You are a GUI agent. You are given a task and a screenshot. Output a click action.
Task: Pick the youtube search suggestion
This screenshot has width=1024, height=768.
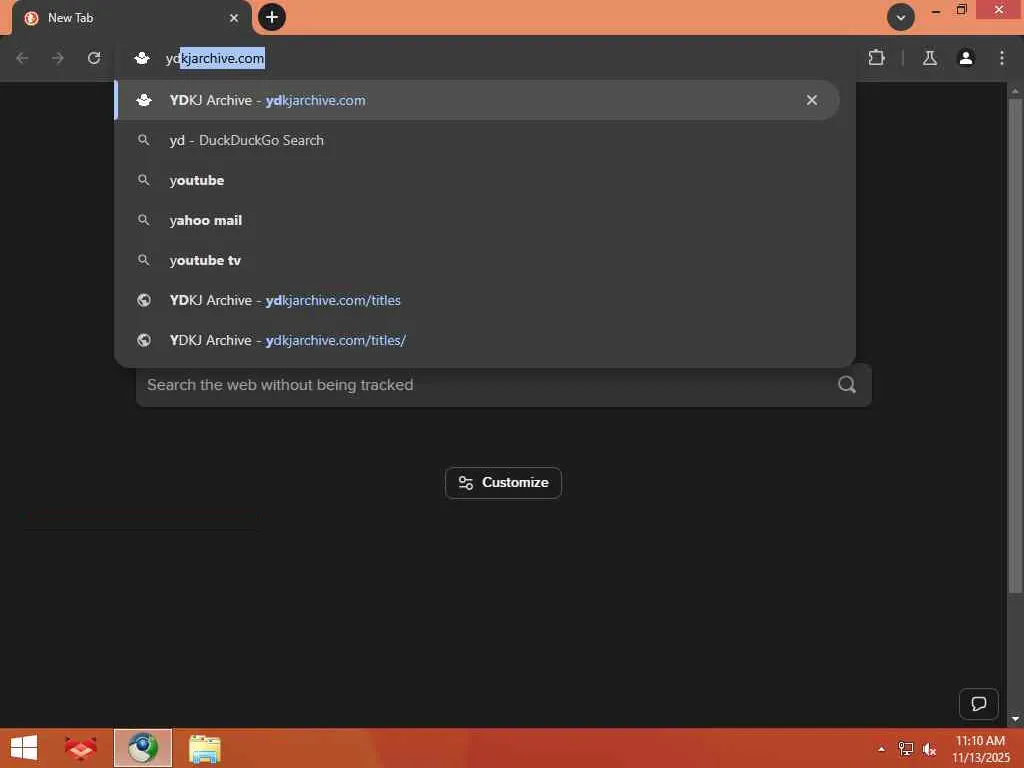click(477, 180)
